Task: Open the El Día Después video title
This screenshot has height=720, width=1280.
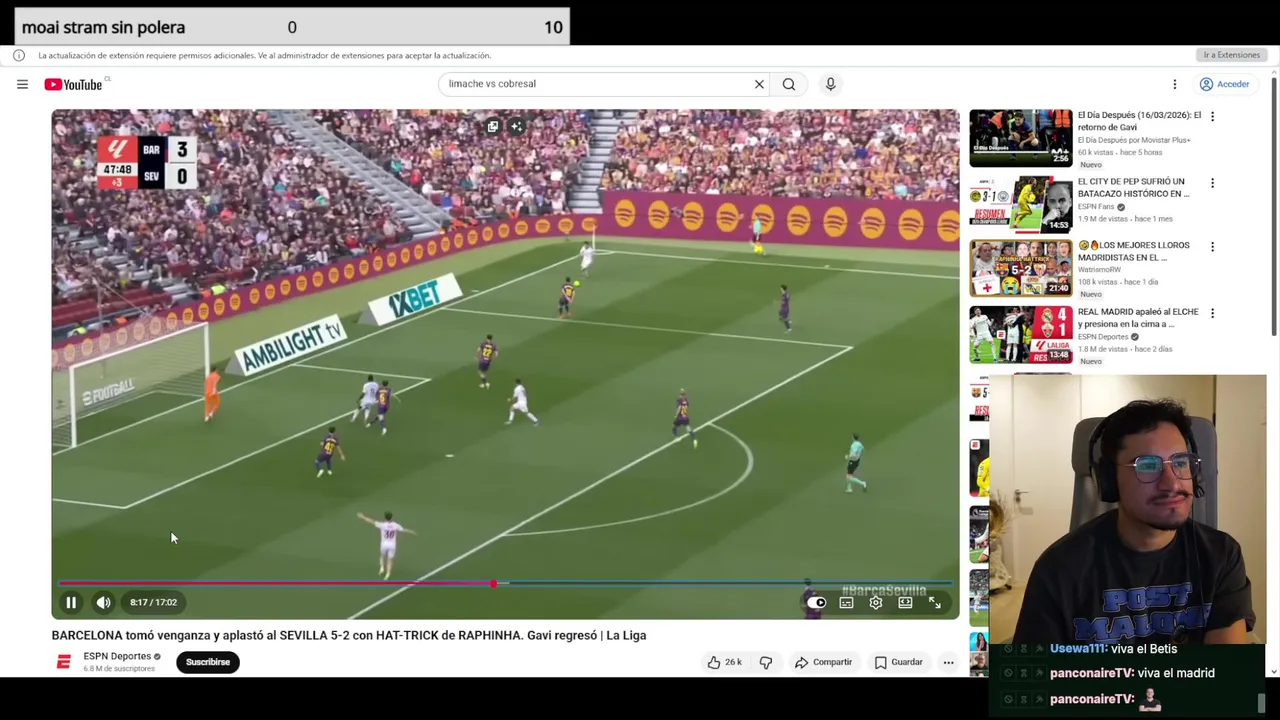Action: point(1139,121)
